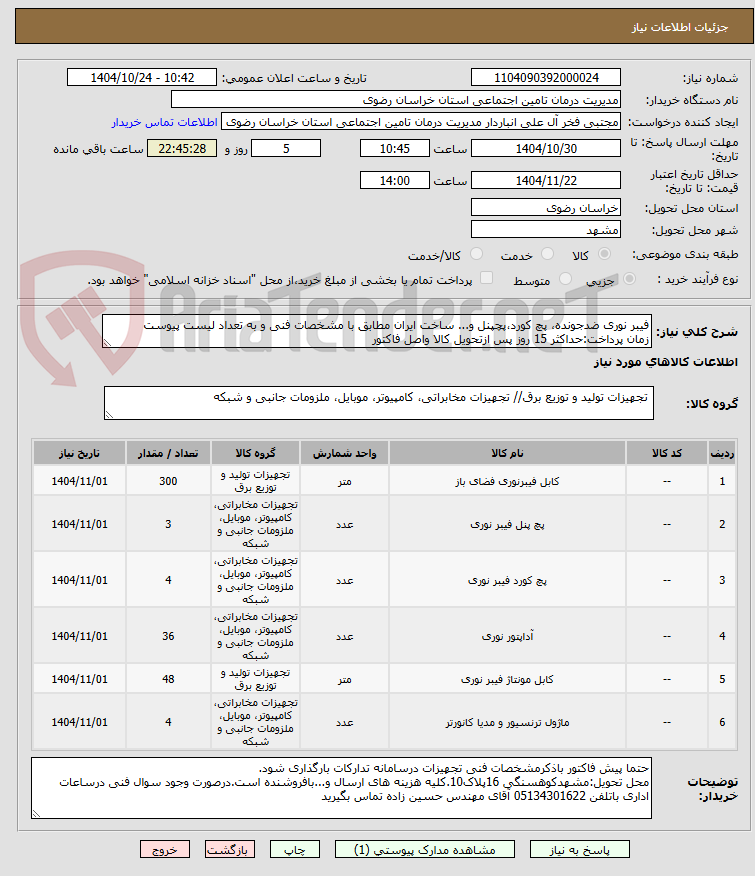755x876 pixels.
Task: Select the متوسط purchase type radio
Action: [x=566, y=278]
